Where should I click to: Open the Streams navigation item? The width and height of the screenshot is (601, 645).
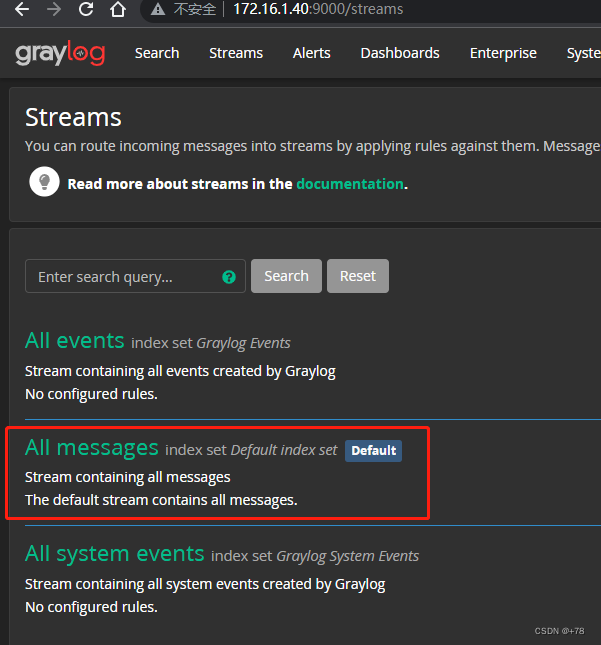(236, 53)
